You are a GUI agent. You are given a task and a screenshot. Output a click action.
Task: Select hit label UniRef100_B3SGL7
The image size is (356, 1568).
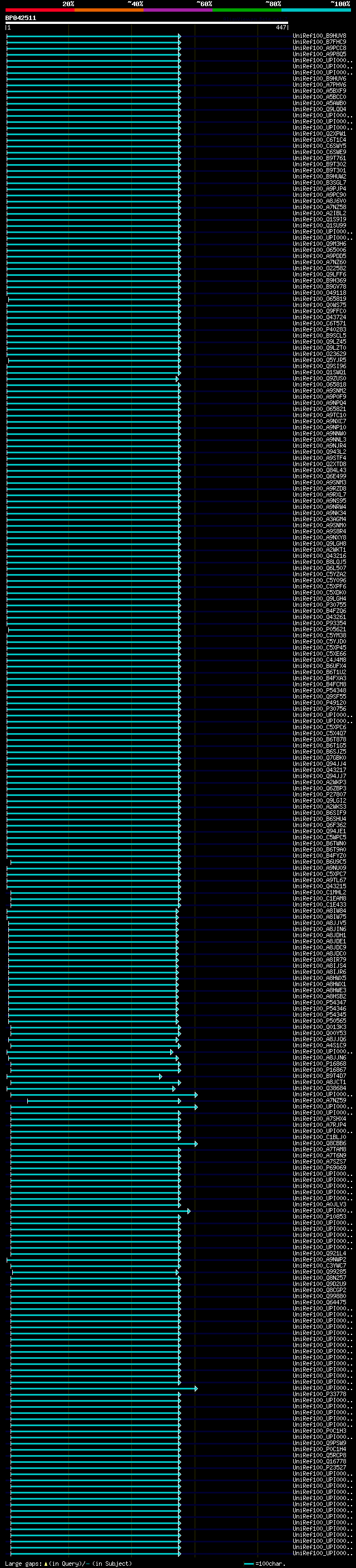point(319,182)
